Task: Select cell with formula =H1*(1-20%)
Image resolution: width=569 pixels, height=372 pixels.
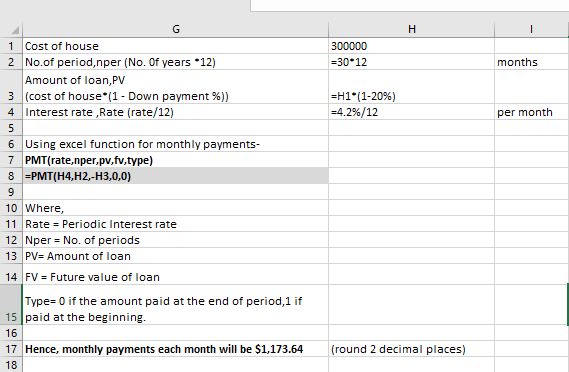Action: point(412,87)
